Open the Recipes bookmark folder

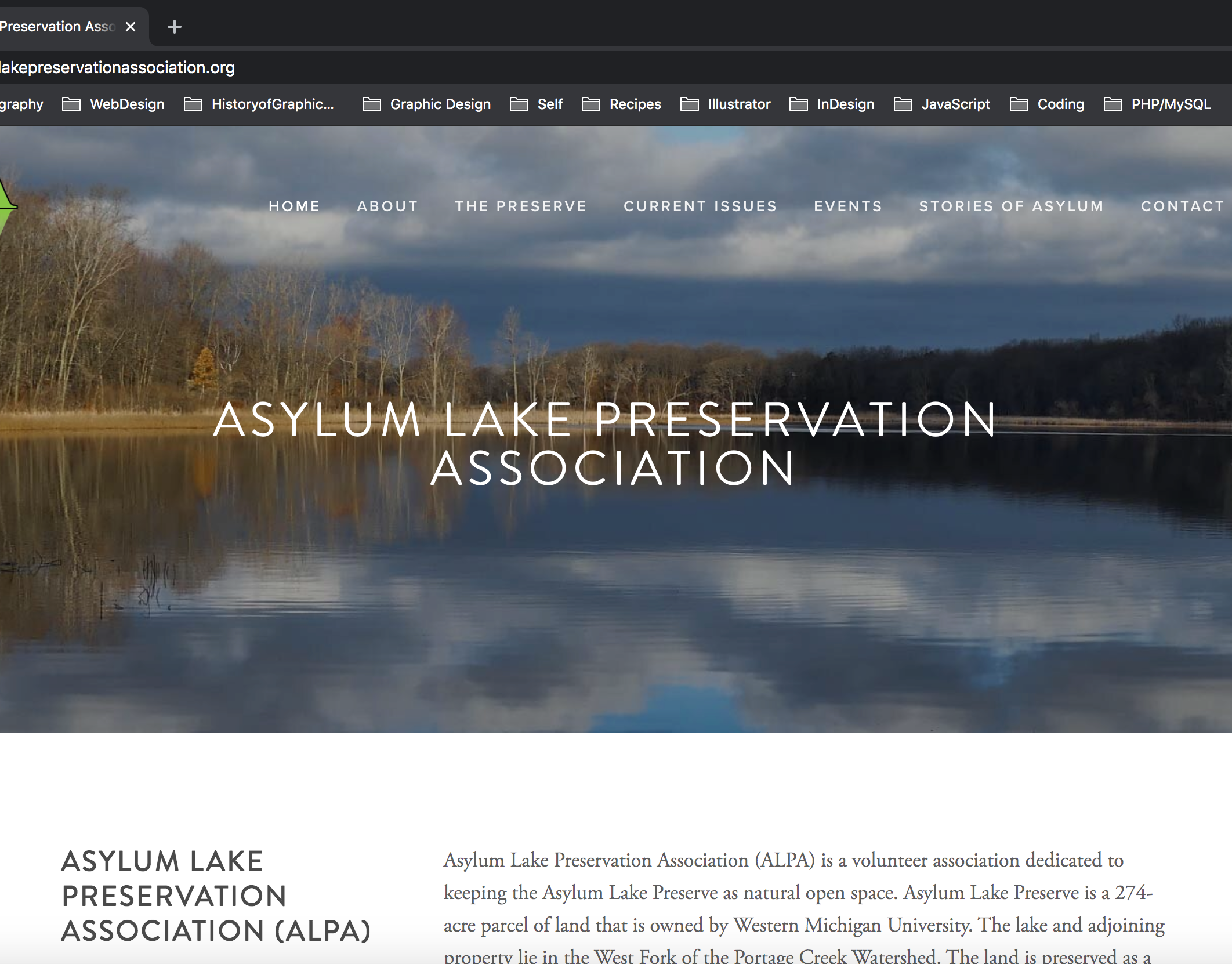coord(621,104)
